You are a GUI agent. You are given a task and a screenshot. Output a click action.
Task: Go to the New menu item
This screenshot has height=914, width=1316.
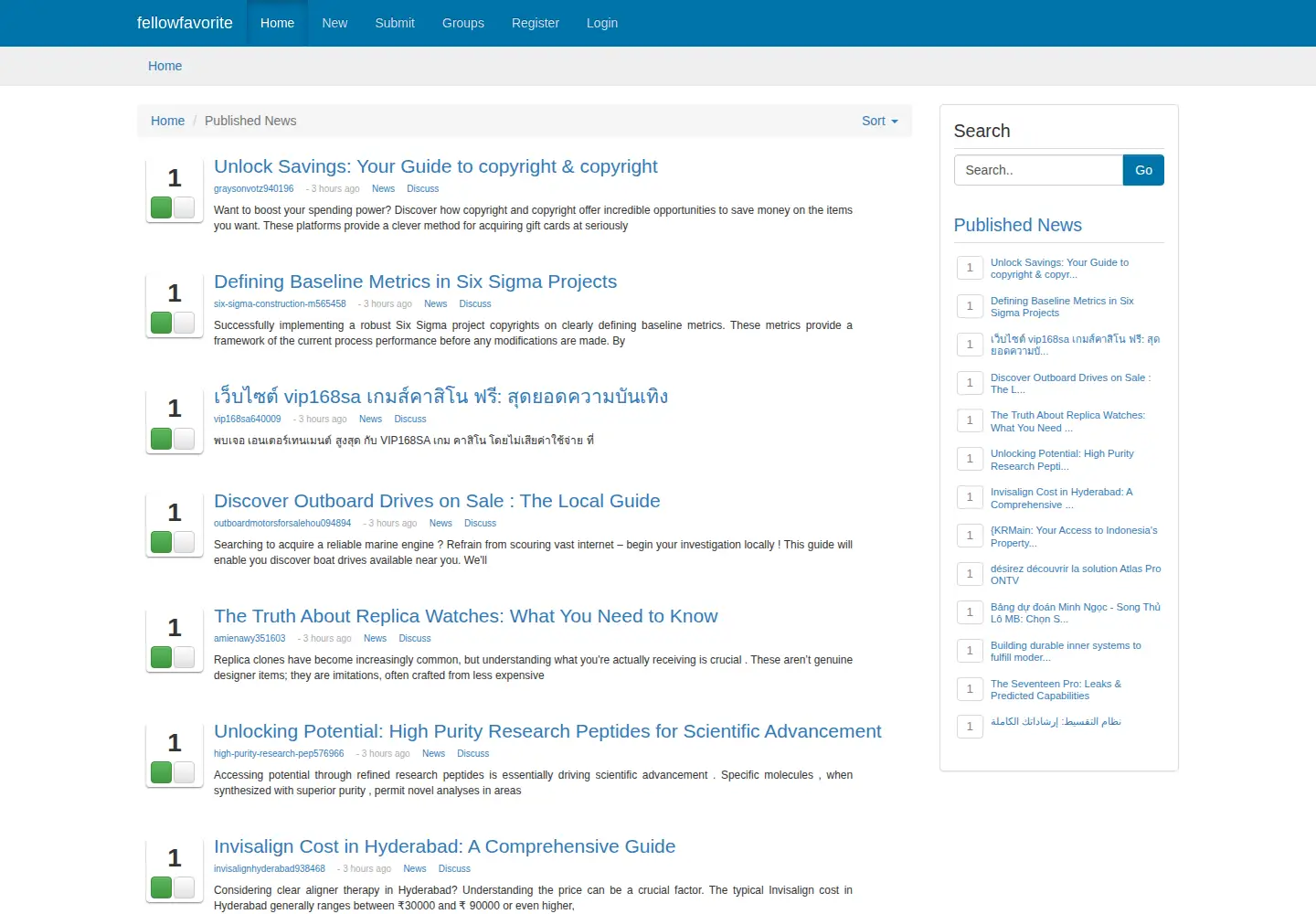pos(334,23)
